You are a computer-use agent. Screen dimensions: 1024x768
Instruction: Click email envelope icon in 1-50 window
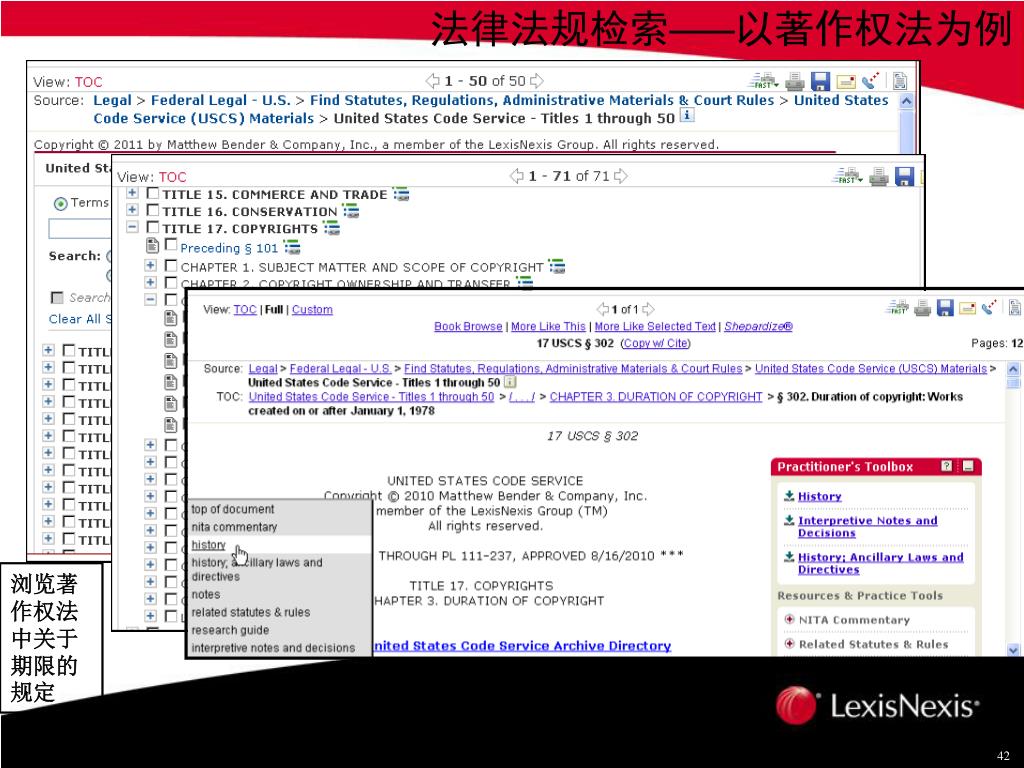(846, 82)
